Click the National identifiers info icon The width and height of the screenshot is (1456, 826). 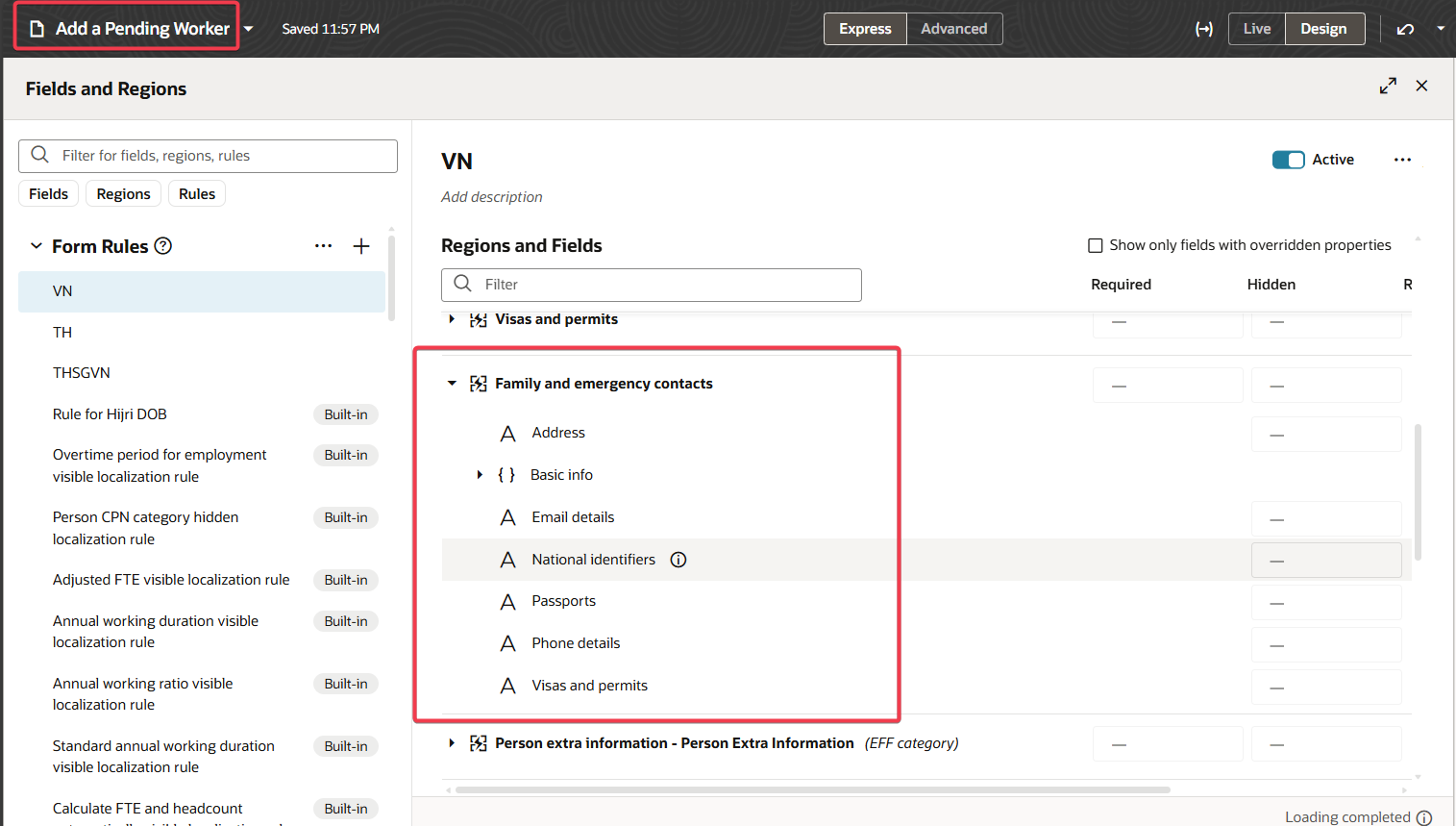pyautogui.click(x=679, y=560)
